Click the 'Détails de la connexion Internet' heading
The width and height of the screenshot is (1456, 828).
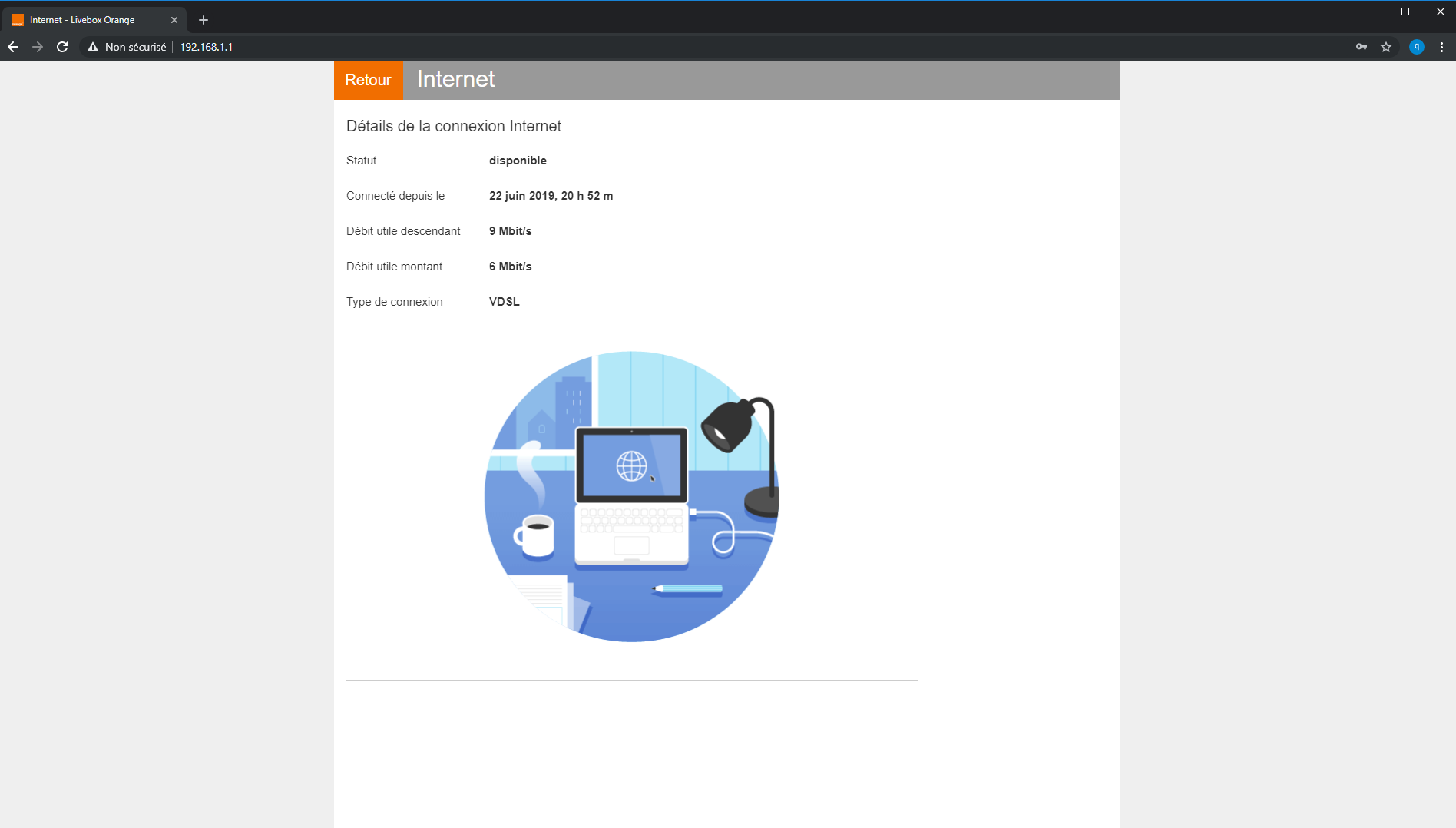click(453, 126)
